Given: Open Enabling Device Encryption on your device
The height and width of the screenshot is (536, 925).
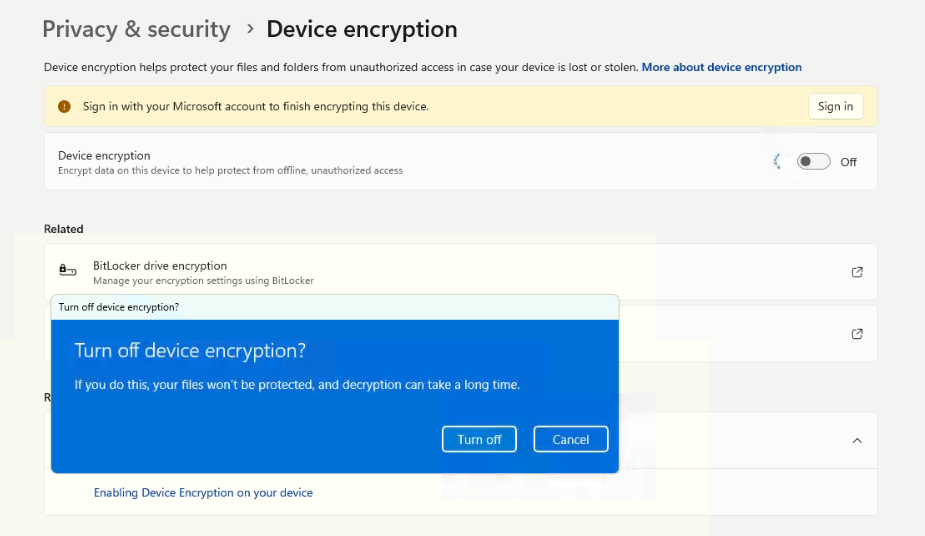Looking at the screenshot, I should point(203,492).
